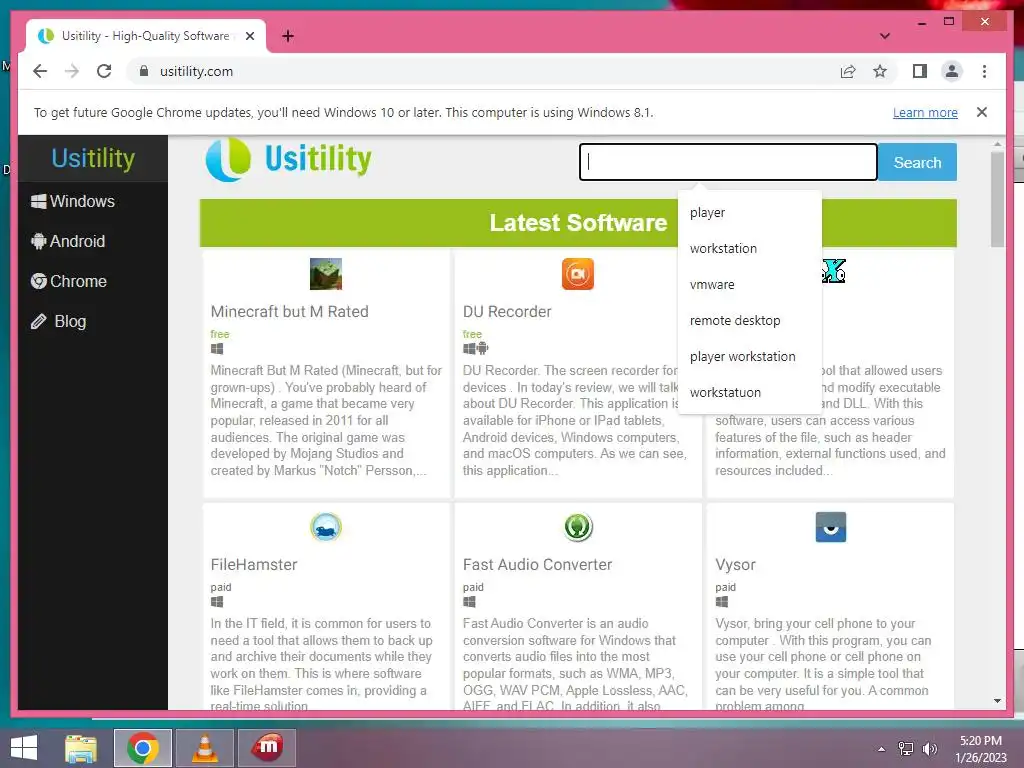1024x768 pixels.
Task: Click the Windows platform icon under FileHamster
Action: pos(217,601)
